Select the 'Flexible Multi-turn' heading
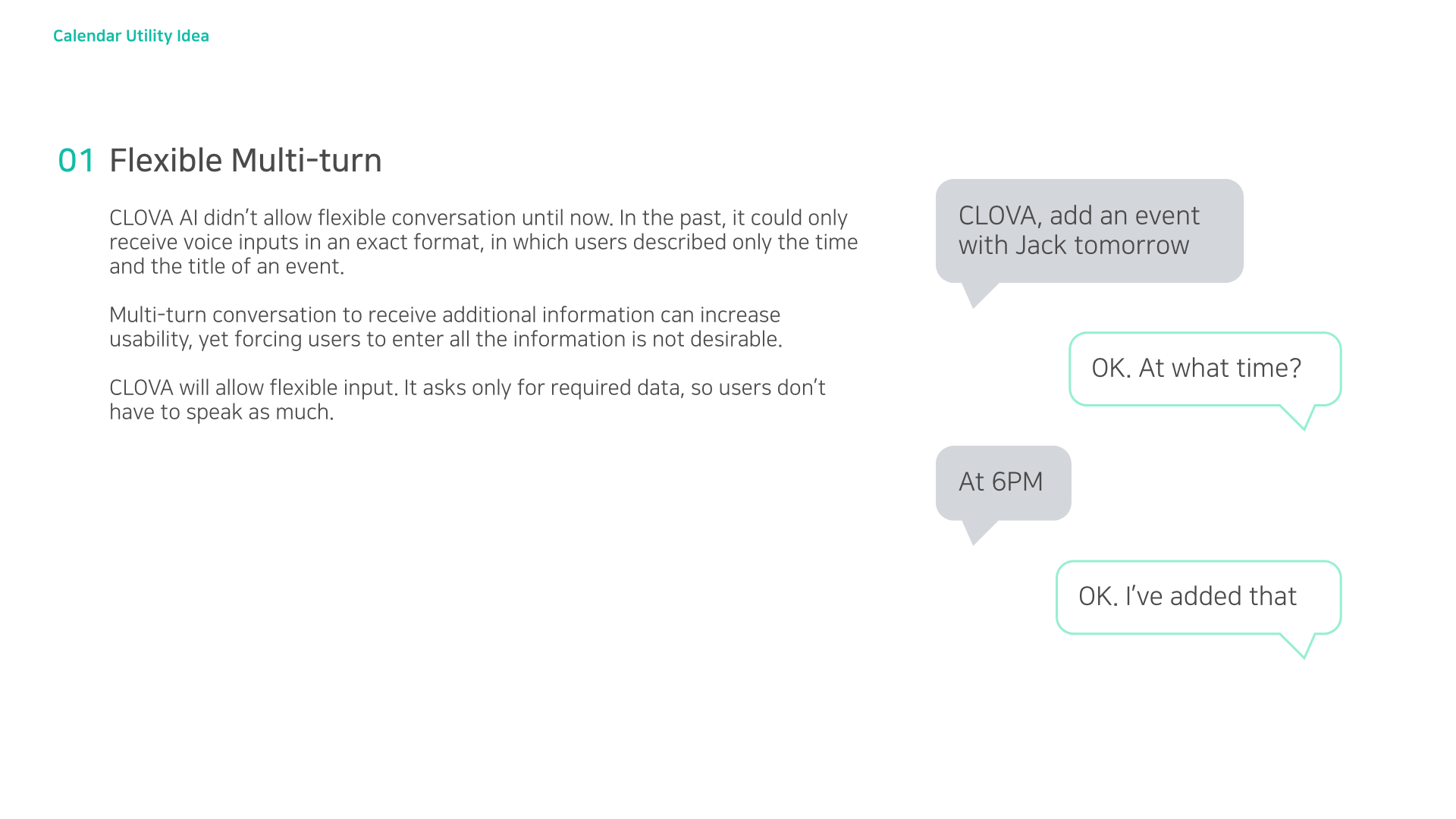 coord(245,160)
